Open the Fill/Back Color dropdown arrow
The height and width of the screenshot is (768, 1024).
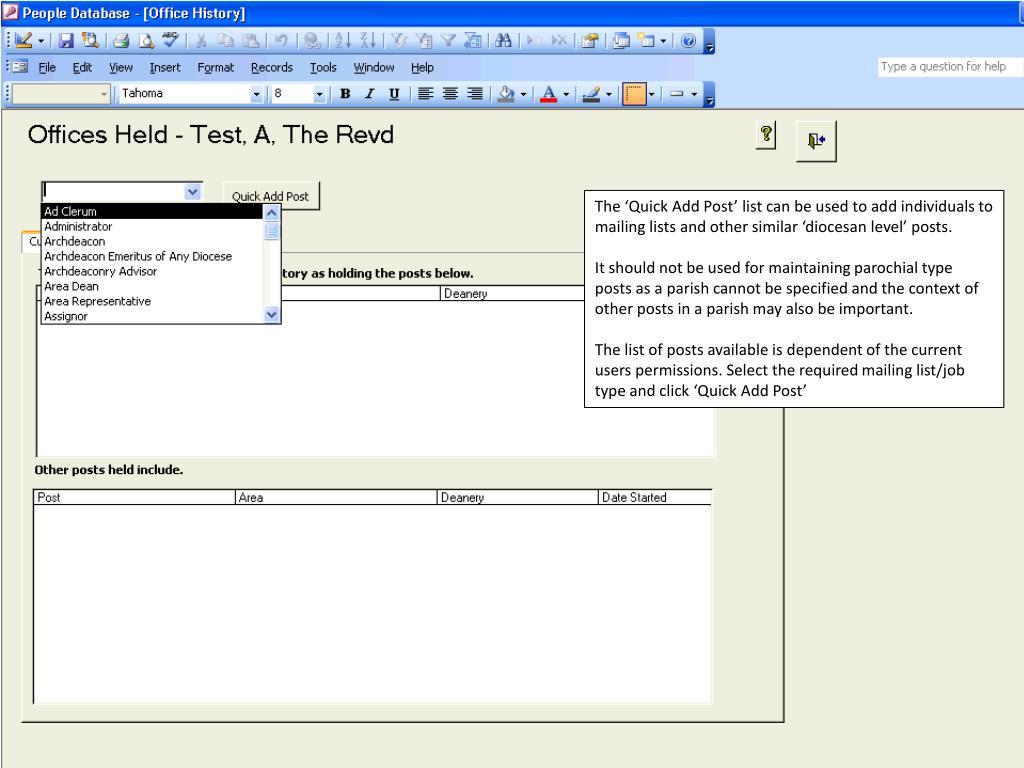[x=523, y=94]
